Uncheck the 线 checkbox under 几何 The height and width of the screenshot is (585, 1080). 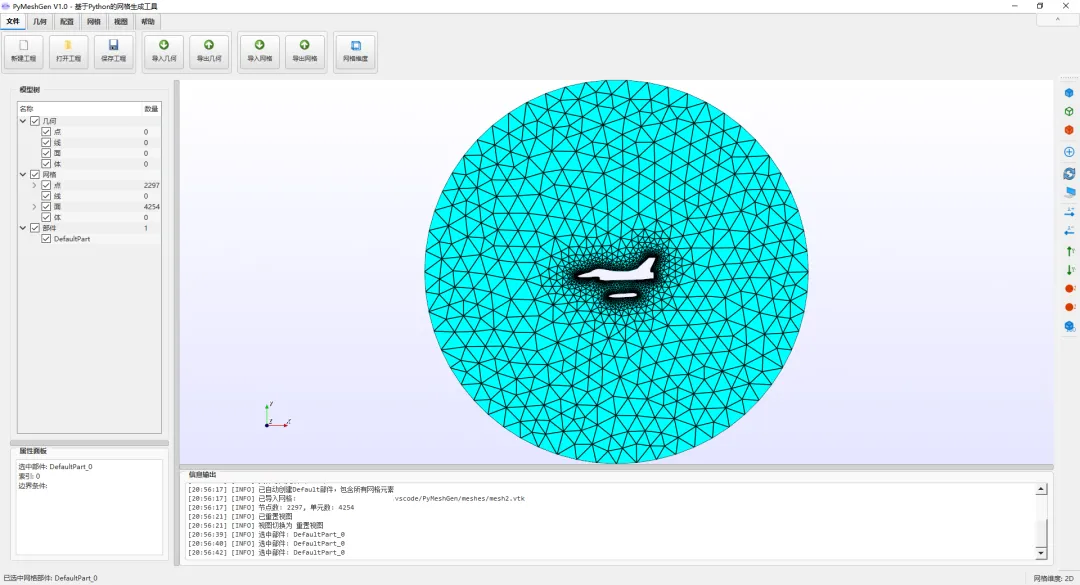pos(46,143)
